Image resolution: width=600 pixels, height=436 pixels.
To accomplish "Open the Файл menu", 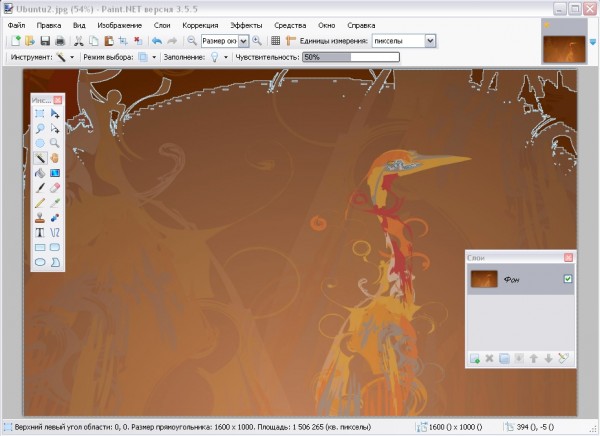I will (x=16, y=26).
